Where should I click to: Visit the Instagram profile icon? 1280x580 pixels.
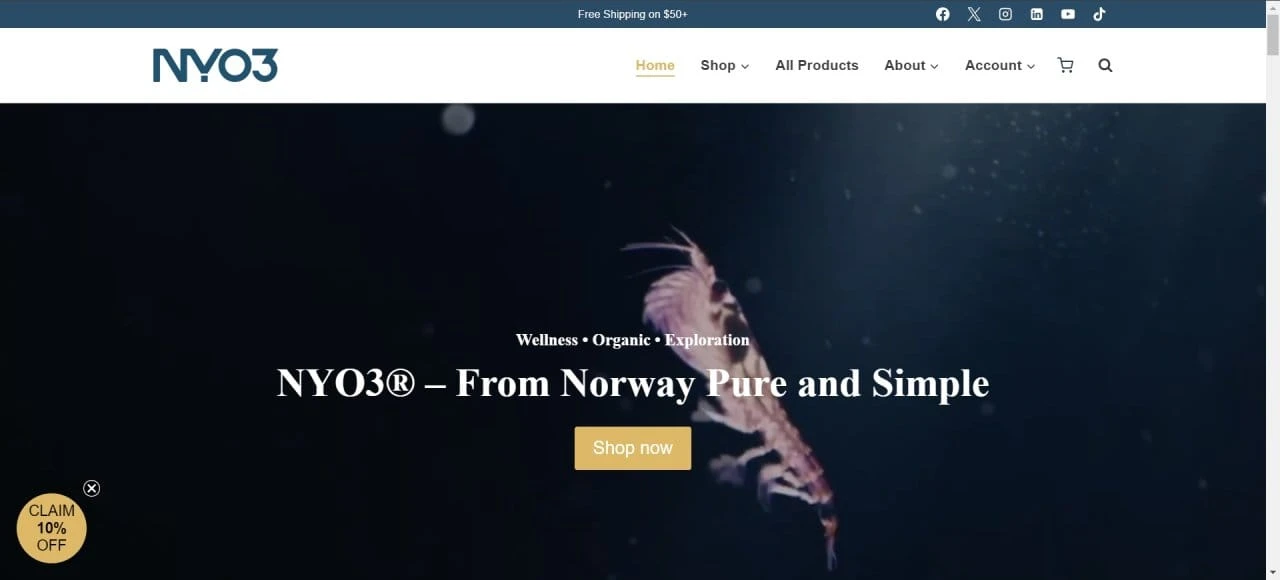click(1005, 14)
